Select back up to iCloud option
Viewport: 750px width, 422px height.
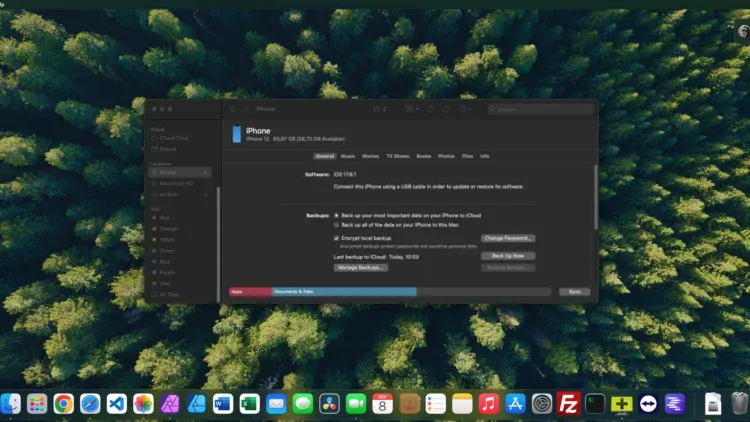point(336,215)
